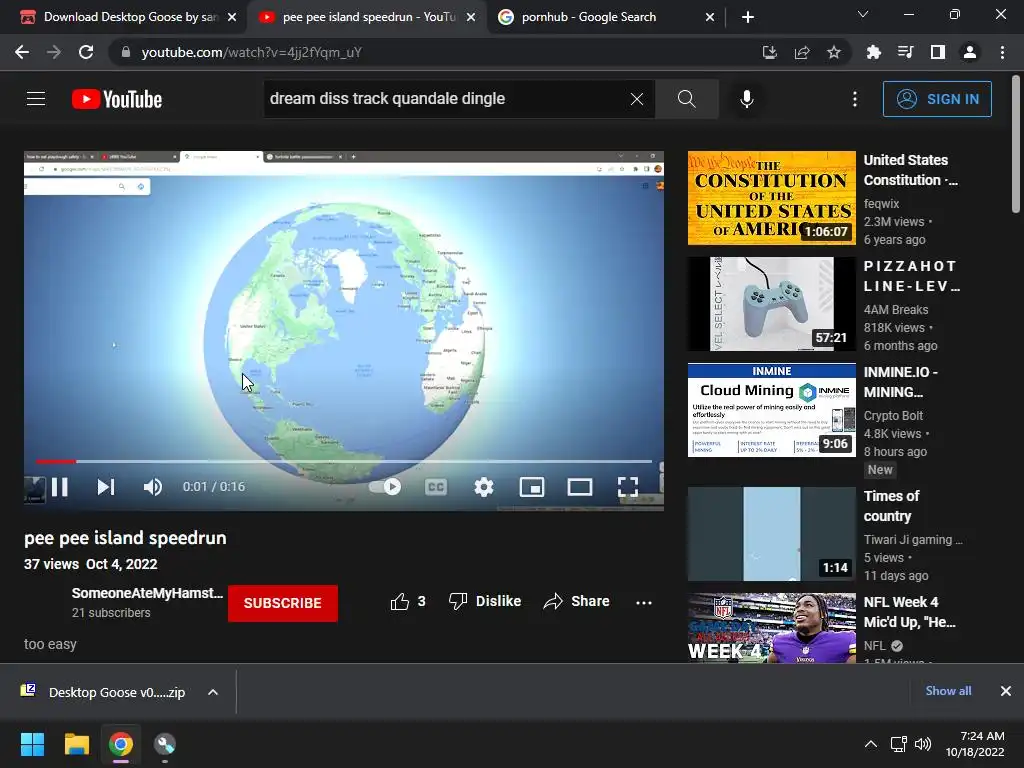Click the page vertical scrollbar

coord(1016,144)
